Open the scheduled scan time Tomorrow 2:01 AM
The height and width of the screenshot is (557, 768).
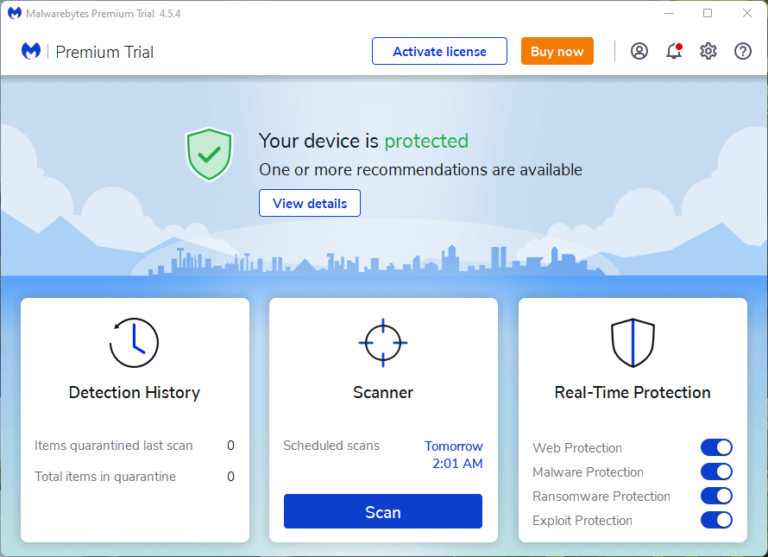pyautogui.click(x=453, y=455)
